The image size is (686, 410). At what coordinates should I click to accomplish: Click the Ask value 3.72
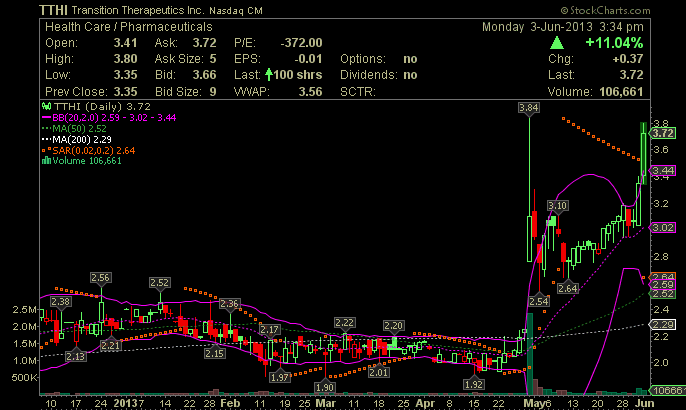(204, 43)
